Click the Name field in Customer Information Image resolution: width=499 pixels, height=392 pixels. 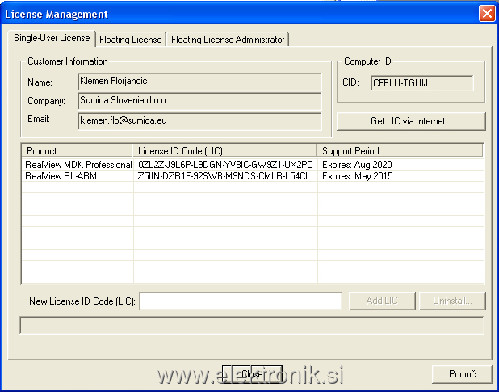200,81
